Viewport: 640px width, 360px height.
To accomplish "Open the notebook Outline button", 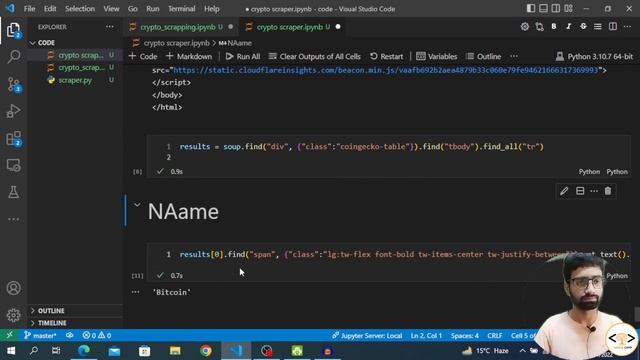I will pos(483,56).
